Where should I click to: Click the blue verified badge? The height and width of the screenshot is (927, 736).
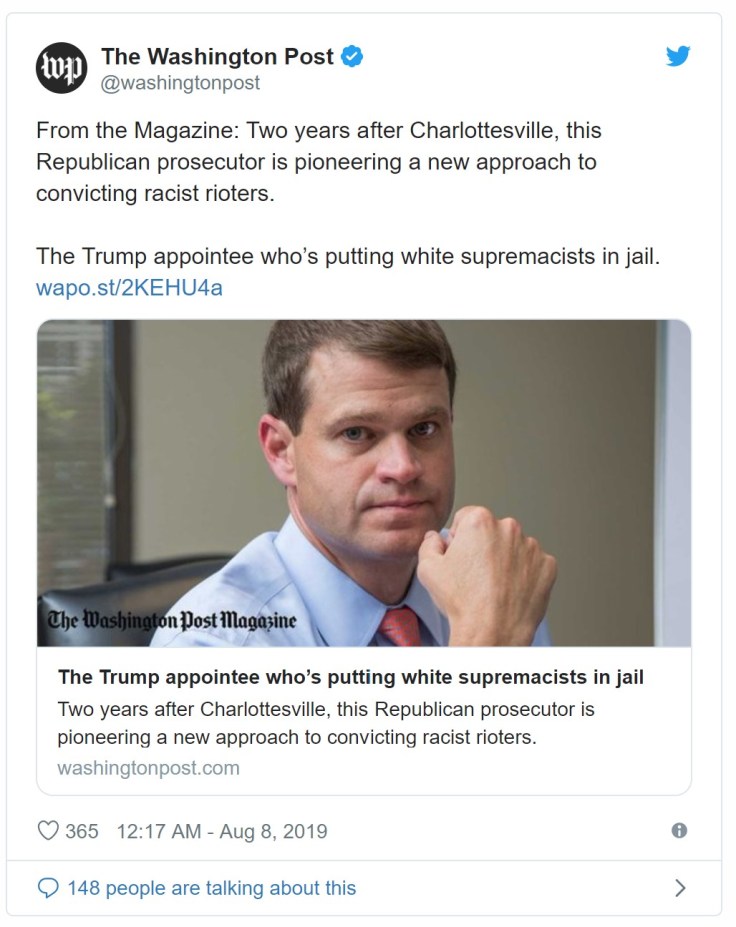point(352,57)
